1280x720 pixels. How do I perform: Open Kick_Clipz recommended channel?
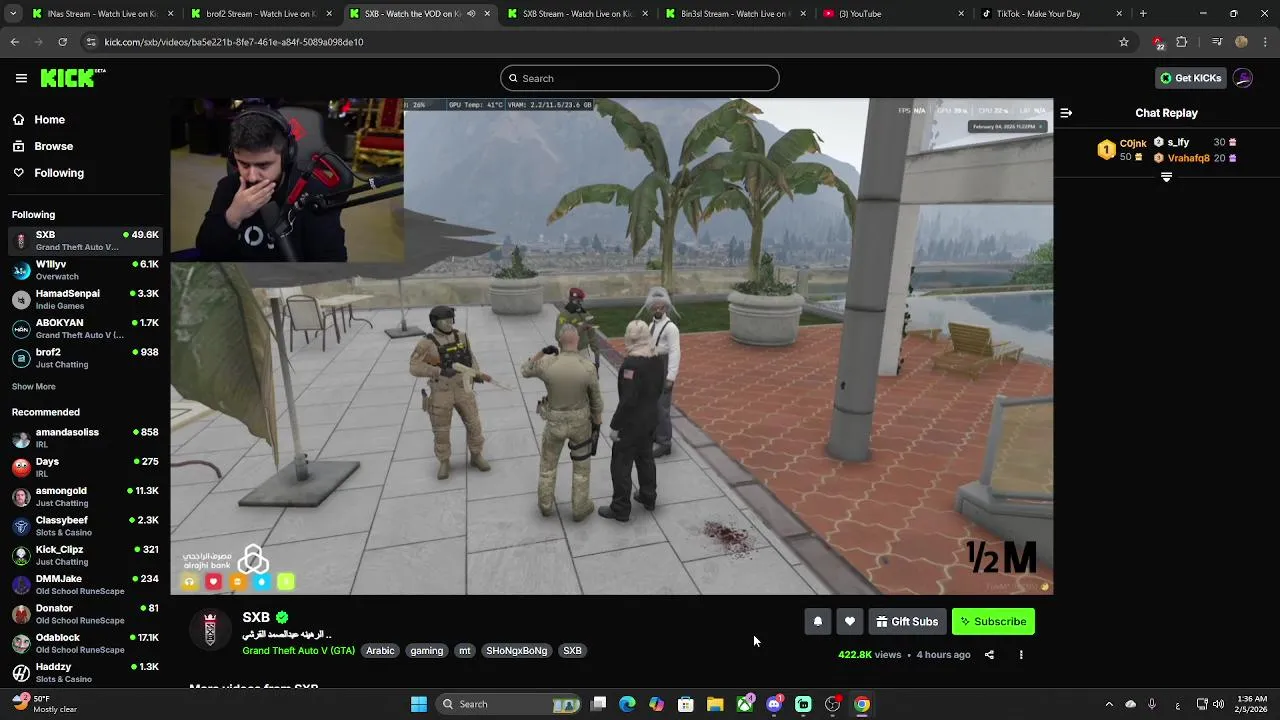[x=85, y=555]
